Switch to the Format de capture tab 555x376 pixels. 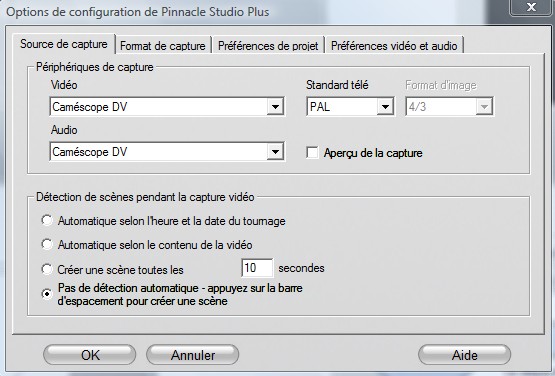coord(163,46)
